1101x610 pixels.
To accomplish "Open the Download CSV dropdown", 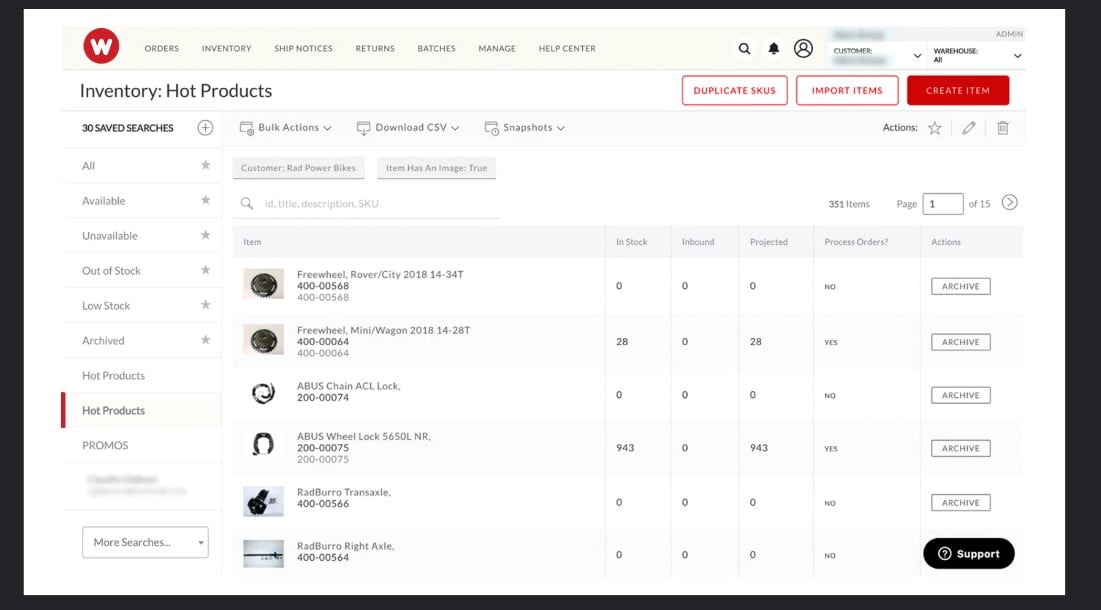I will [408, 128].
